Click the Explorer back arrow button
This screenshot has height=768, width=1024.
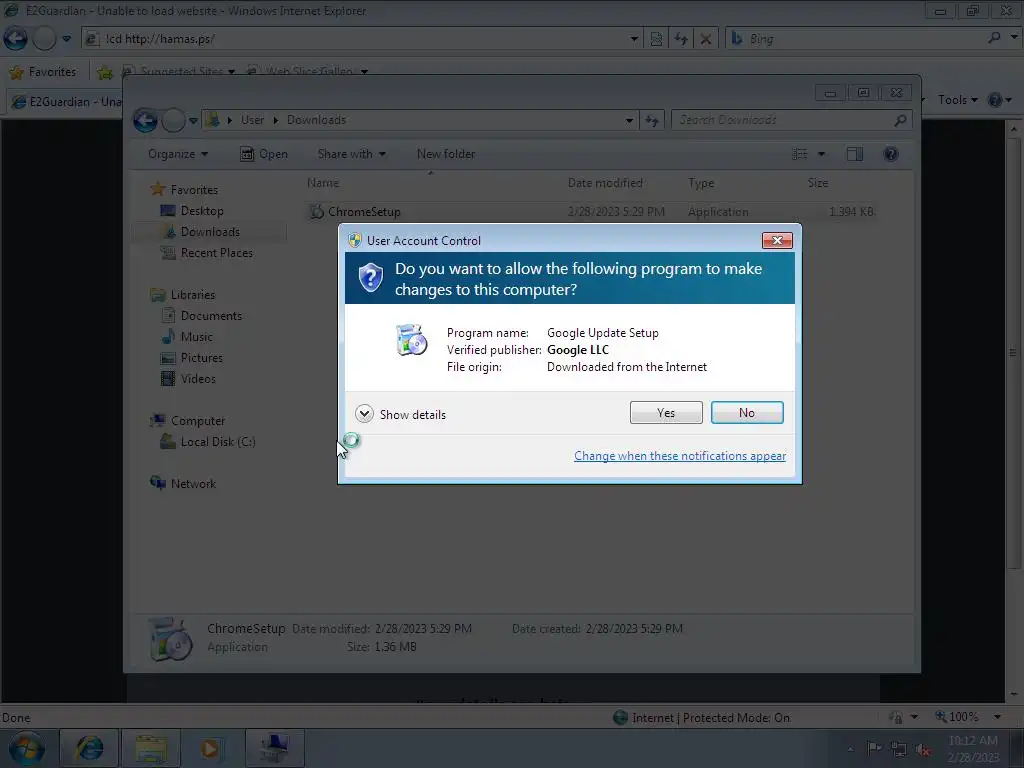coord(145,120)
